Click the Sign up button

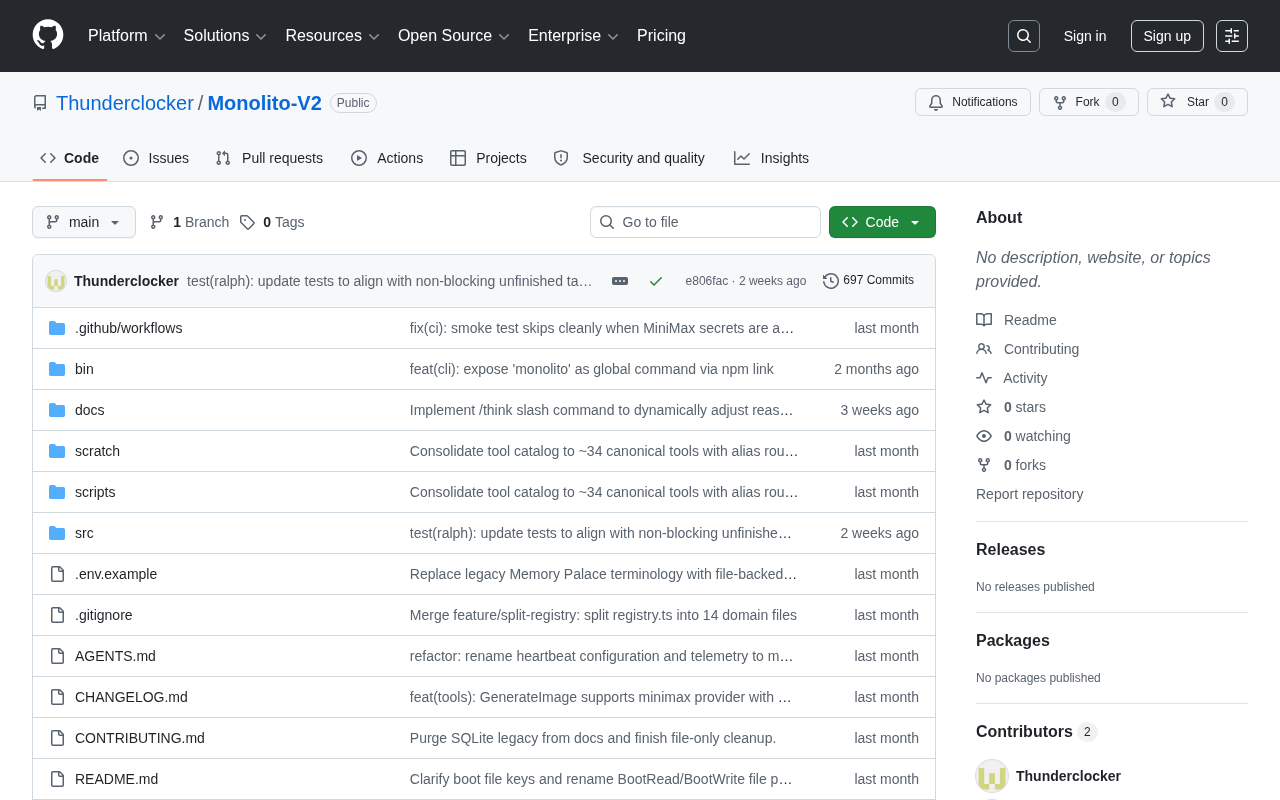(1167, 36)
